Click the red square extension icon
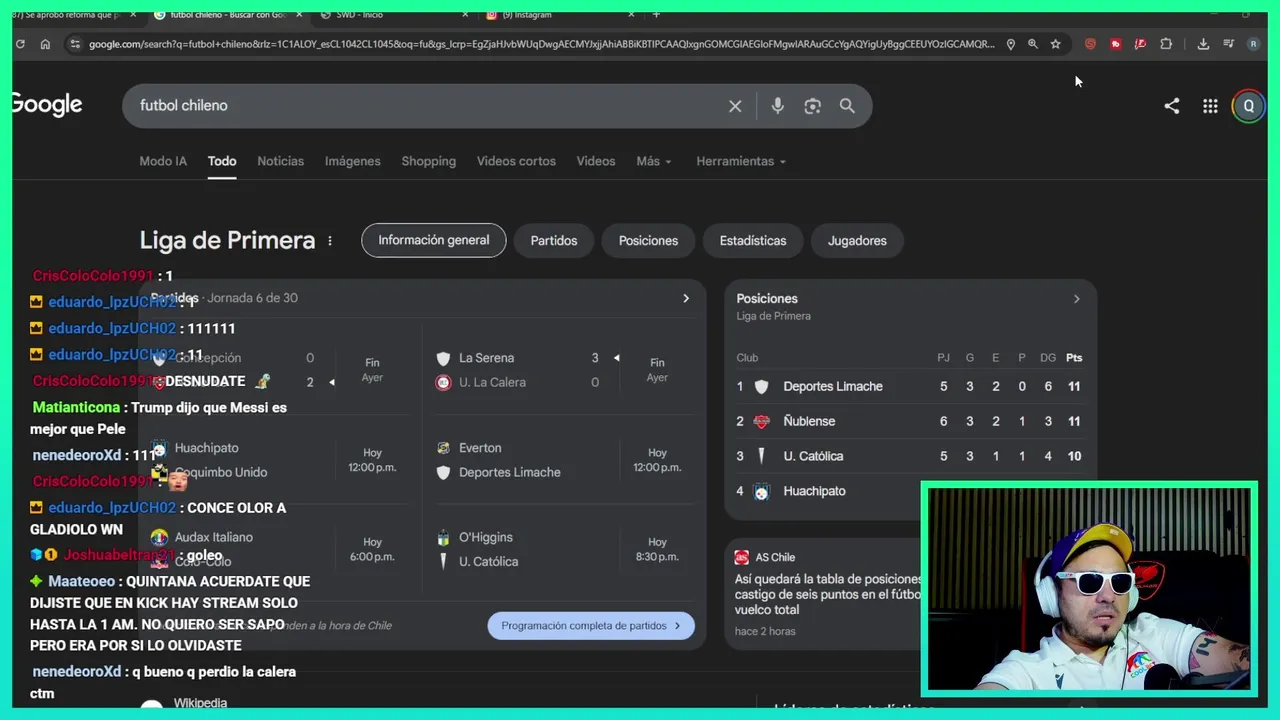The width and height of the screenshot is (1280, 720). (1115, 44)
